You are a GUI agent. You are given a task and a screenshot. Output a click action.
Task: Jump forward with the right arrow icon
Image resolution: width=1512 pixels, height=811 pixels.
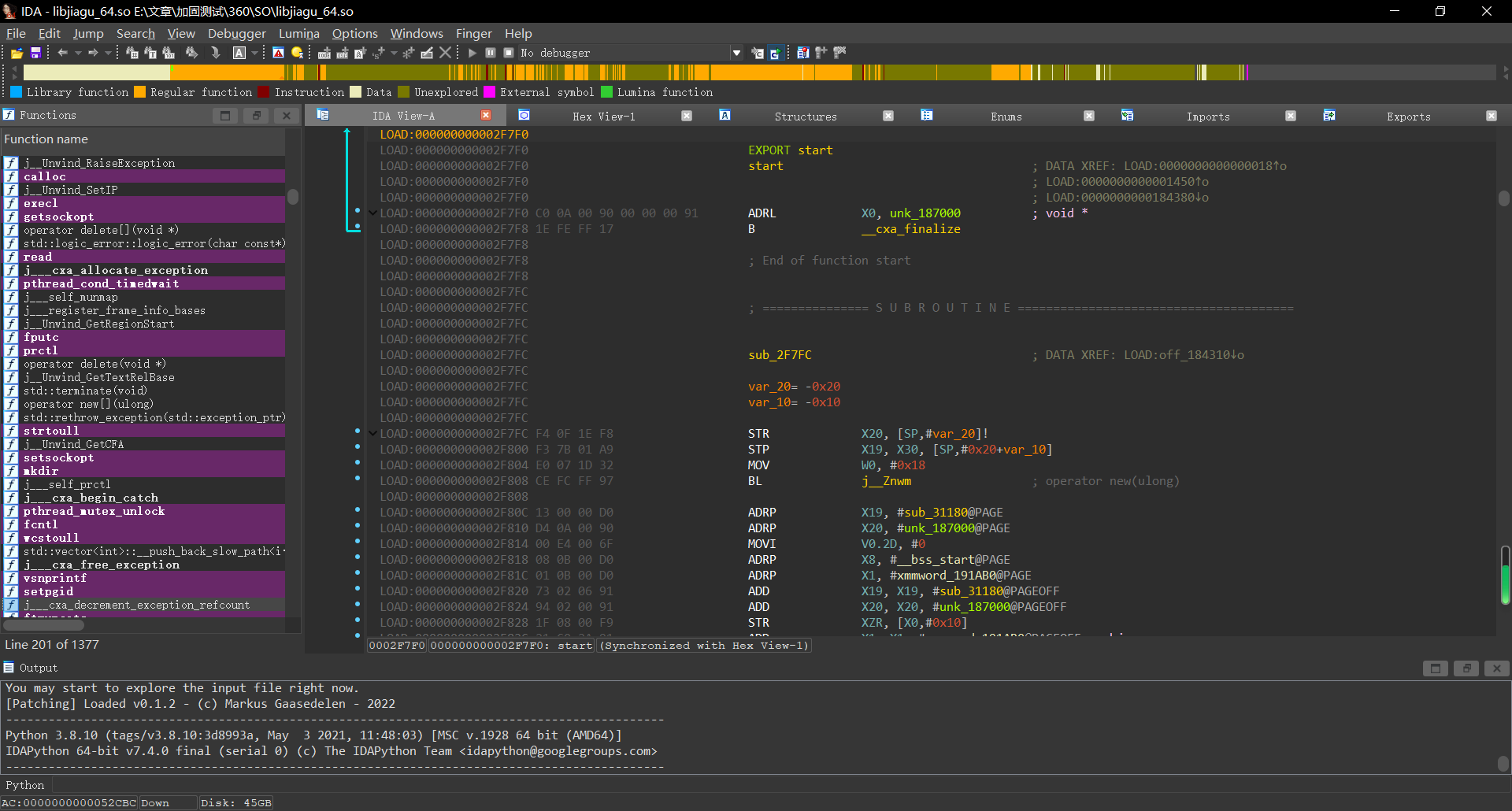93,53
